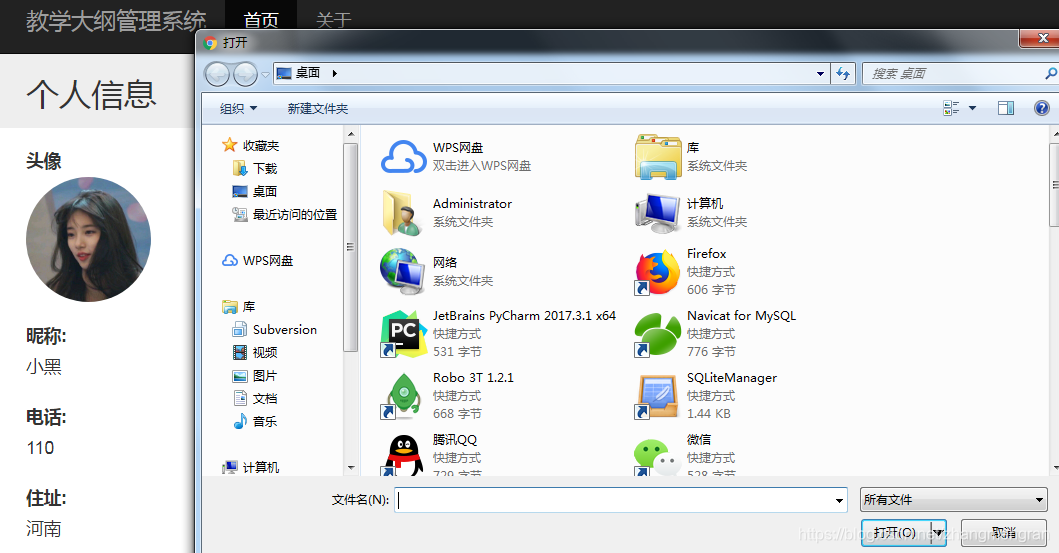Select the 计算机 icon in file list

[658, 213]
